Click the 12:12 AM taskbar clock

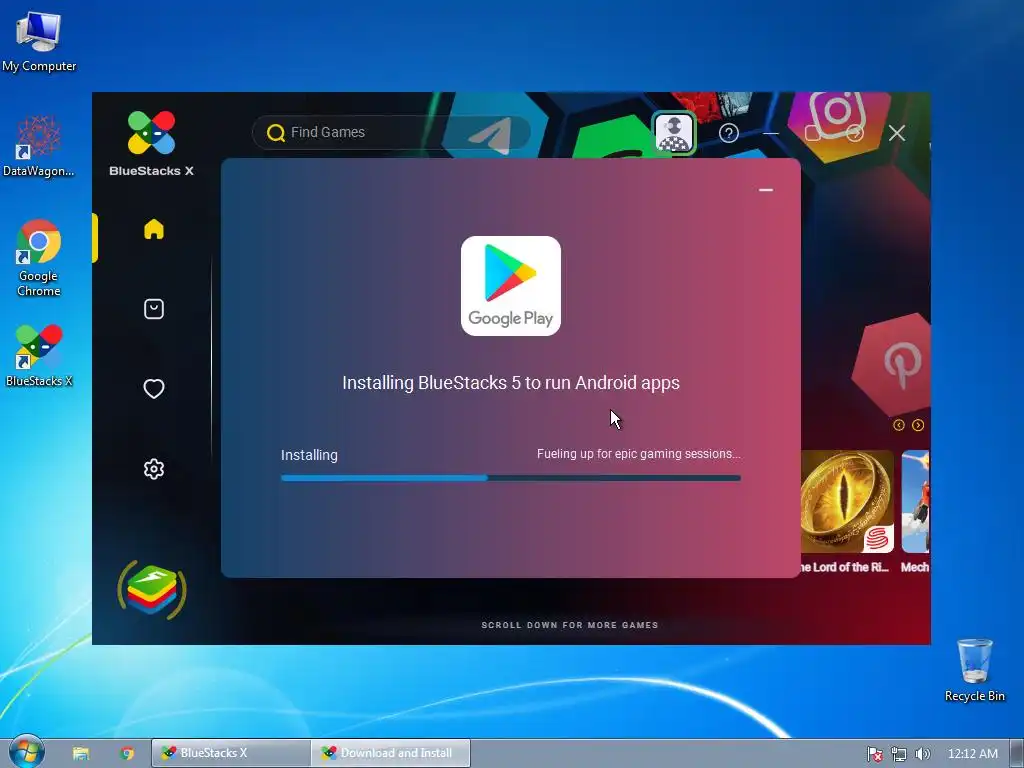tap(972, 754)
